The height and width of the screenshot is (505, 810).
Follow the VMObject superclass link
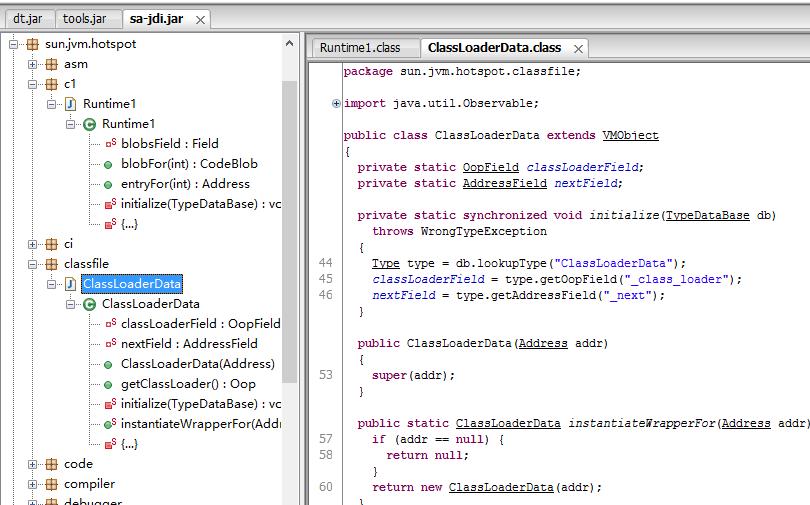point(630,136)
